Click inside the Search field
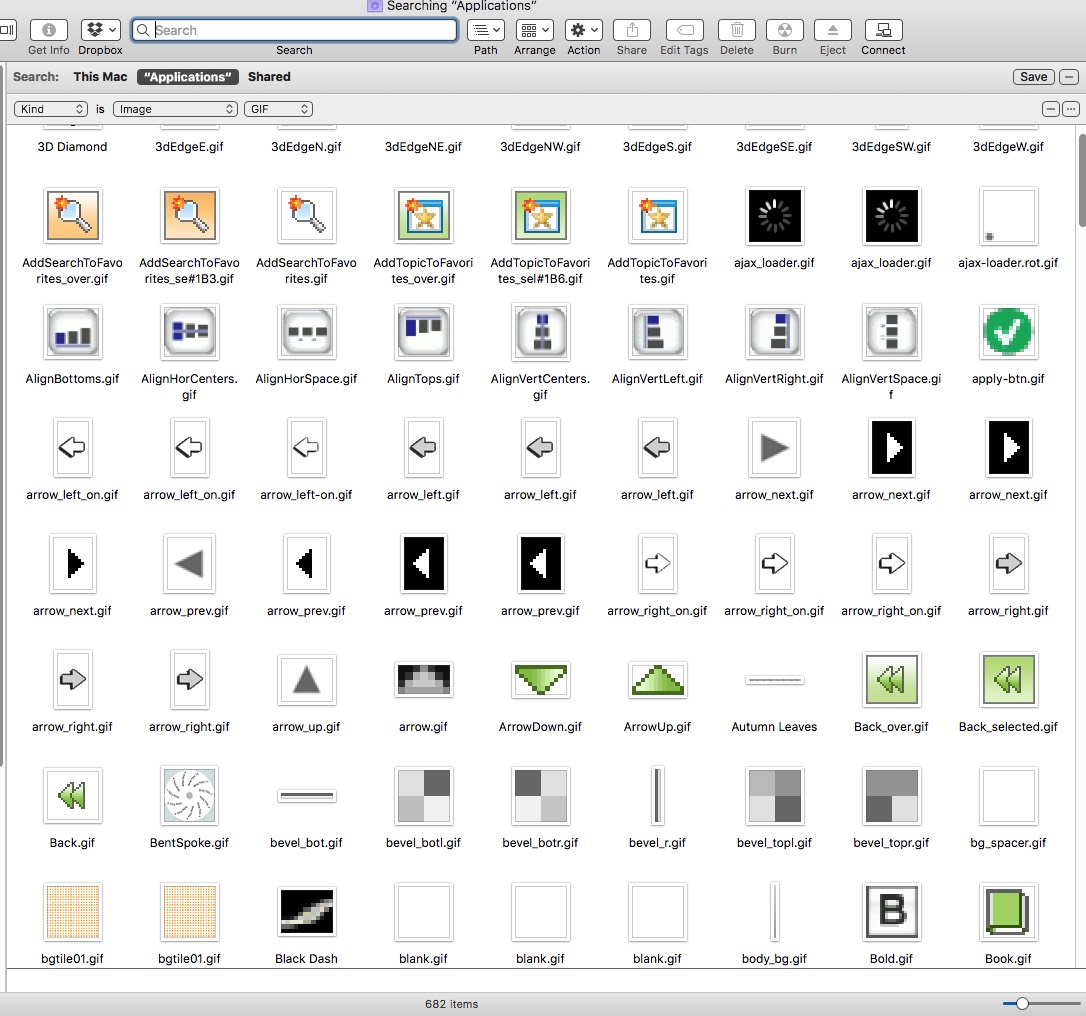The image size is (1086, 1016). [300, 30]
